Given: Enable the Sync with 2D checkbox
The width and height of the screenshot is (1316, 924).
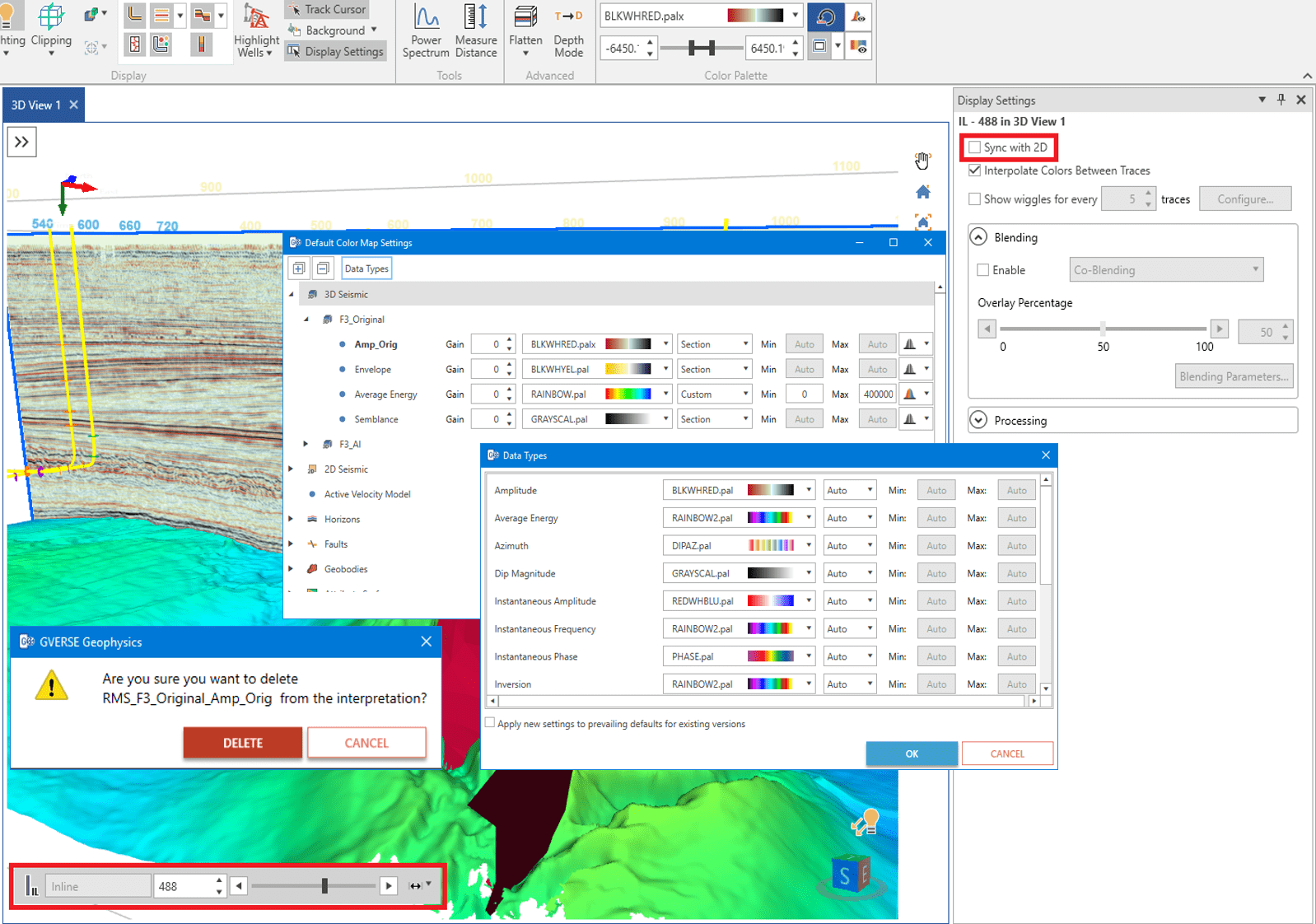Looking at the screenshot, I should [975, 147].
